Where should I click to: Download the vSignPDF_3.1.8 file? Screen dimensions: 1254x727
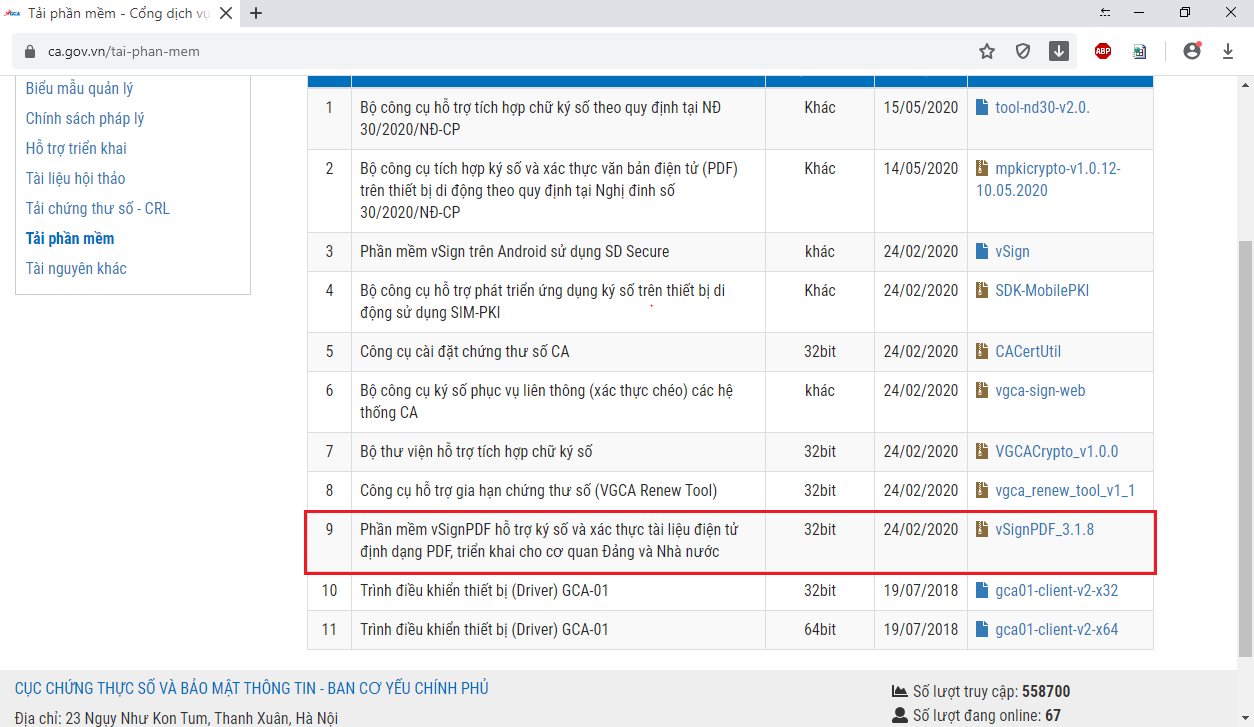point(1044,530)
